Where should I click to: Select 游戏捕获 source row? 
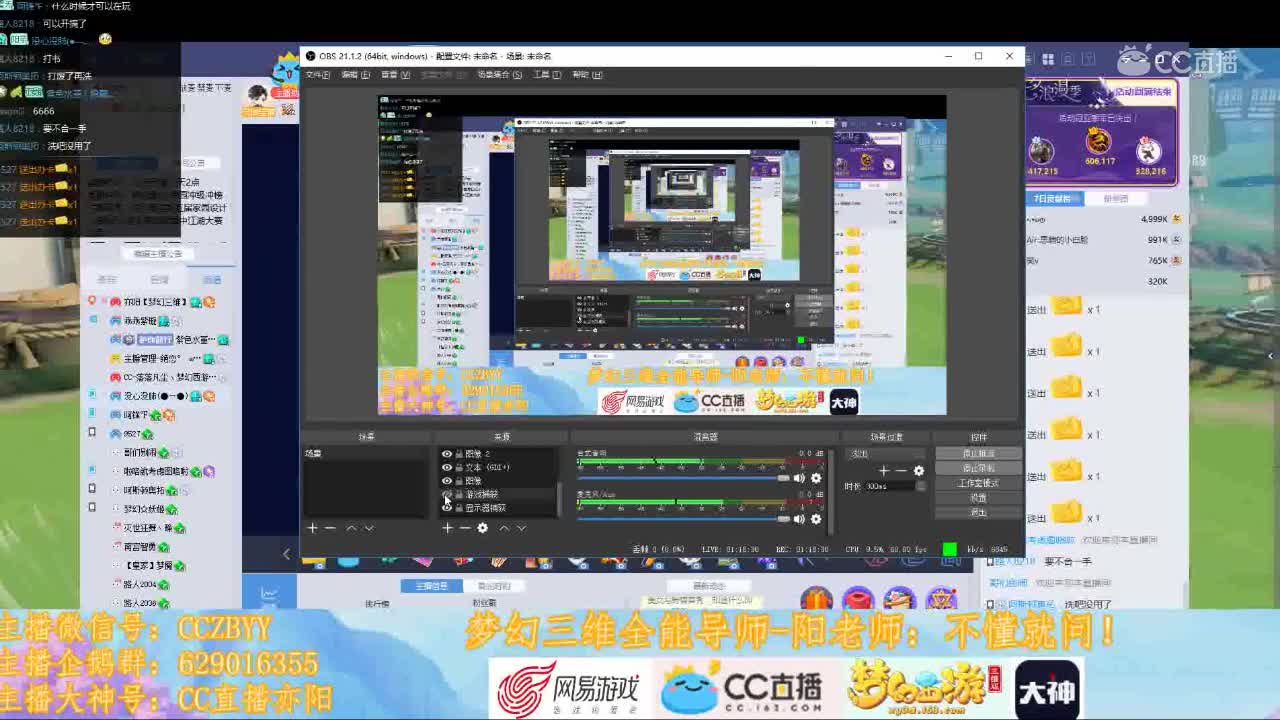pos(498,494)
